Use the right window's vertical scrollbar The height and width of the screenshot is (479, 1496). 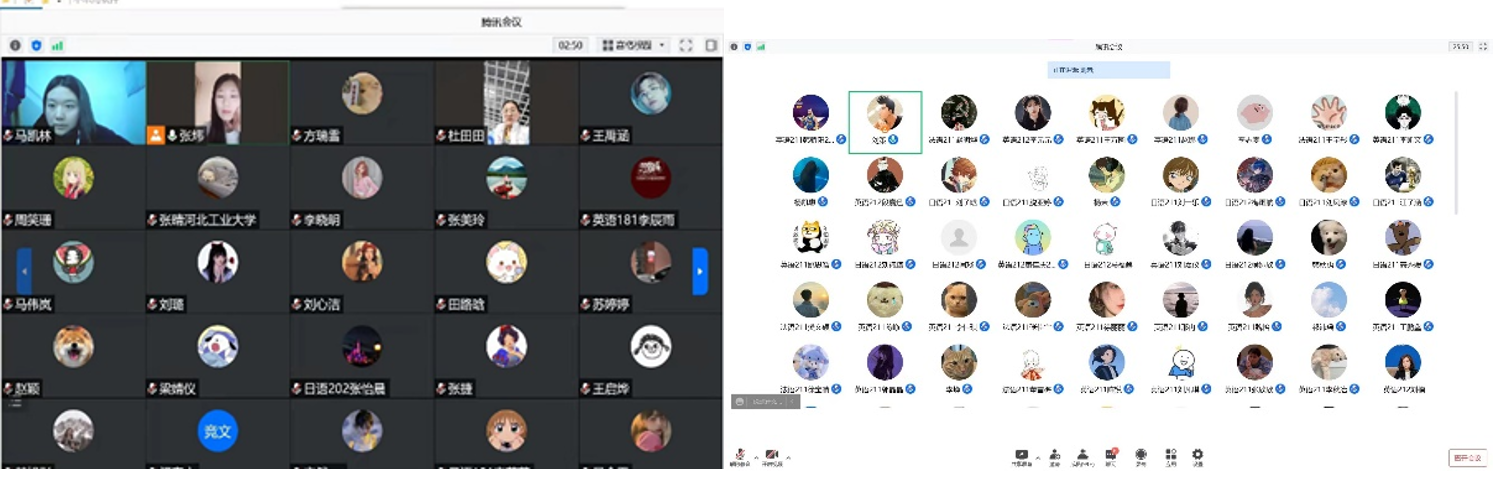tap(1456, 152)
